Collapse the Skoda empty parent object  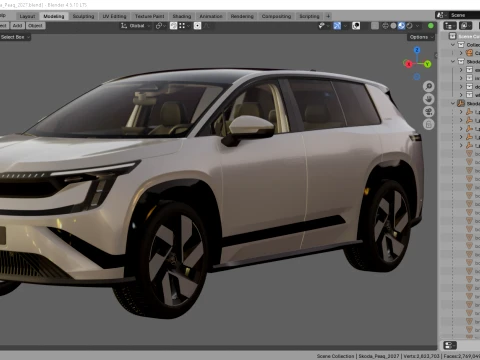pos(453,103)
